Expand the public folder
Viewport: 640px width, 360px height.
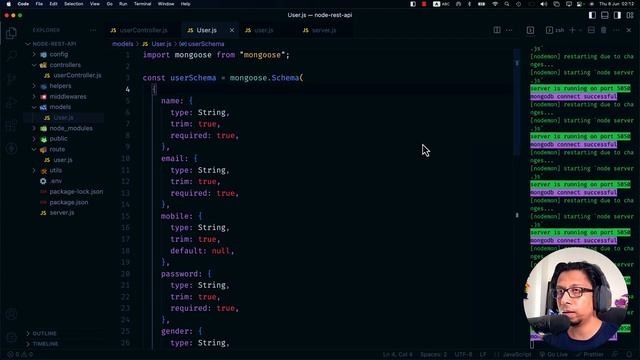(x=64, y=139)
